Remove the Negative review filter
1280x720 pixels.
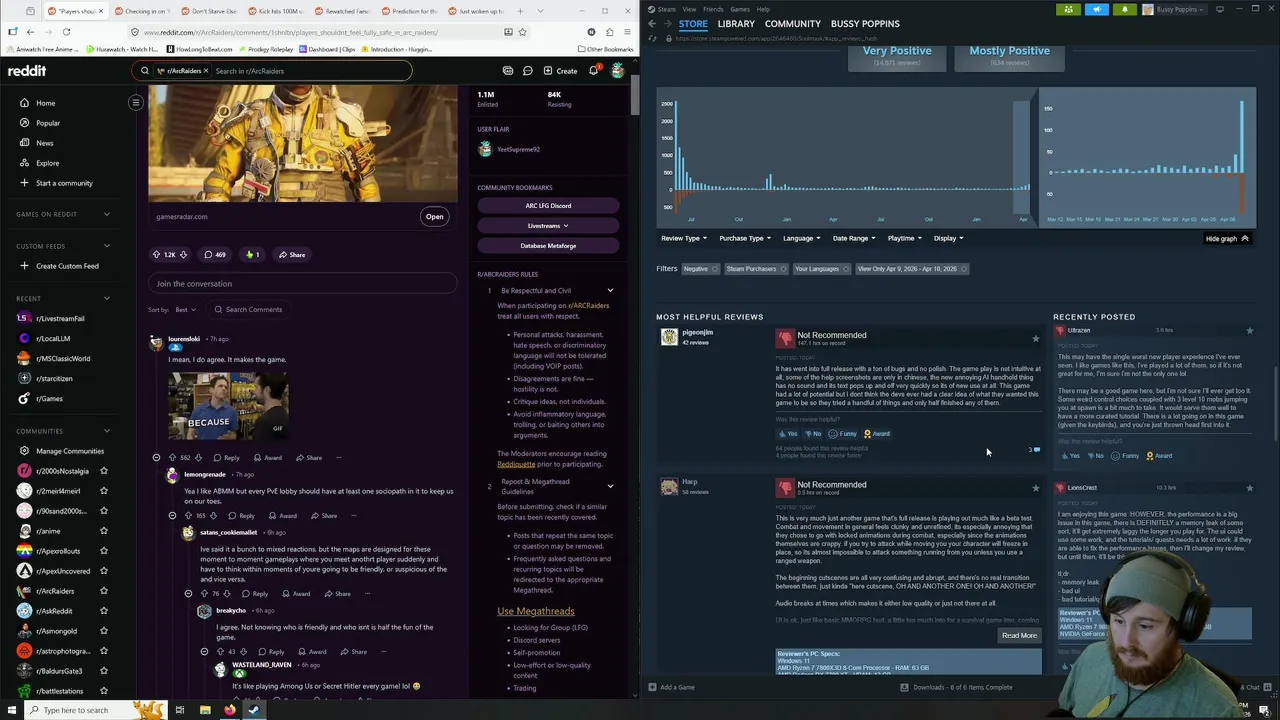click(713, 269)
